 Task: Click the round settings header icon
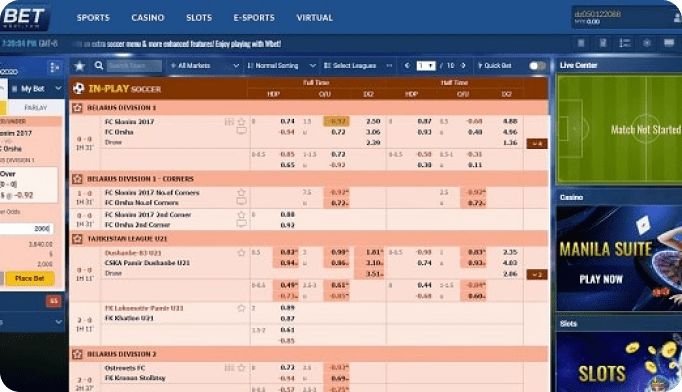[647, 43]
